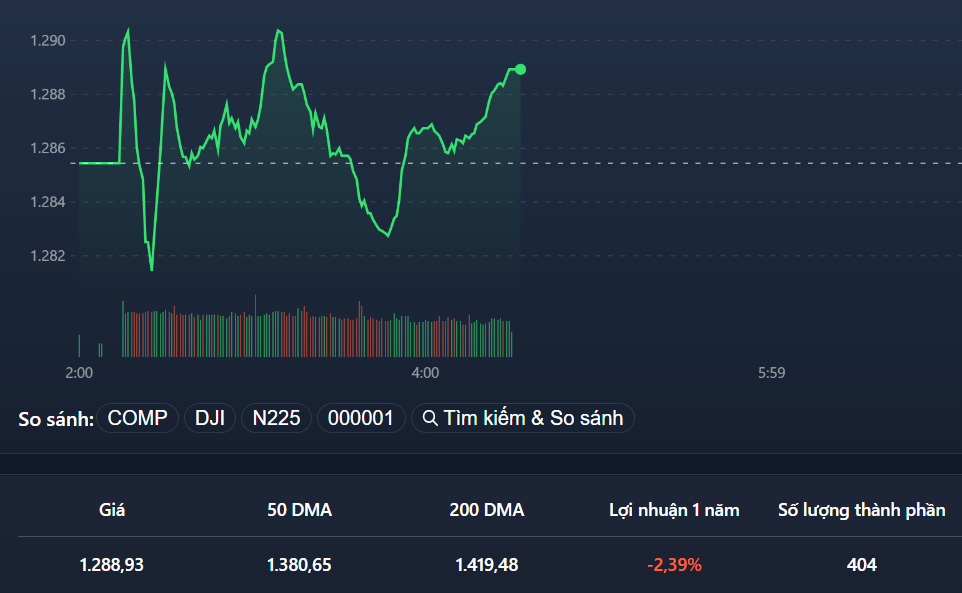
Task: Click the 'Lợi nhuận 1 năm' column header
Action: pyautogui.click(x=676, y=509)
